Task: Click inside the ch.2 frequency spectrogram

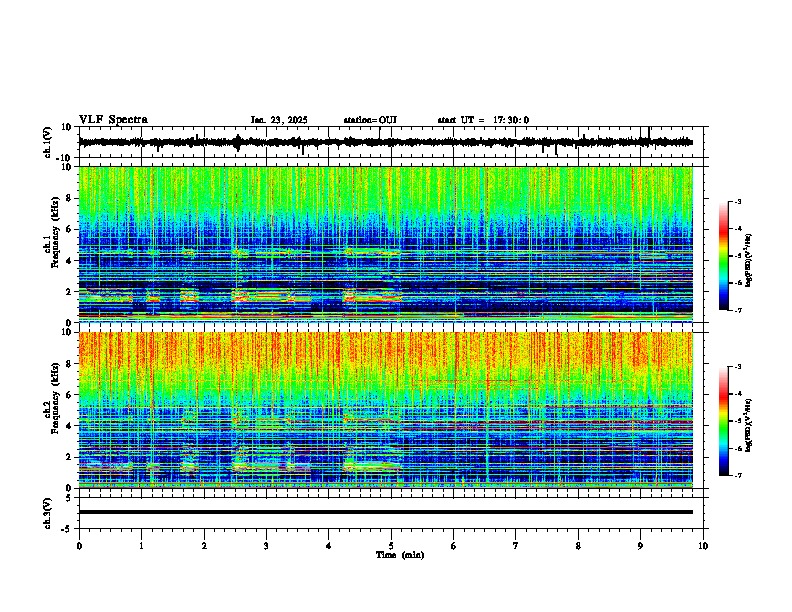Action: 385,410
